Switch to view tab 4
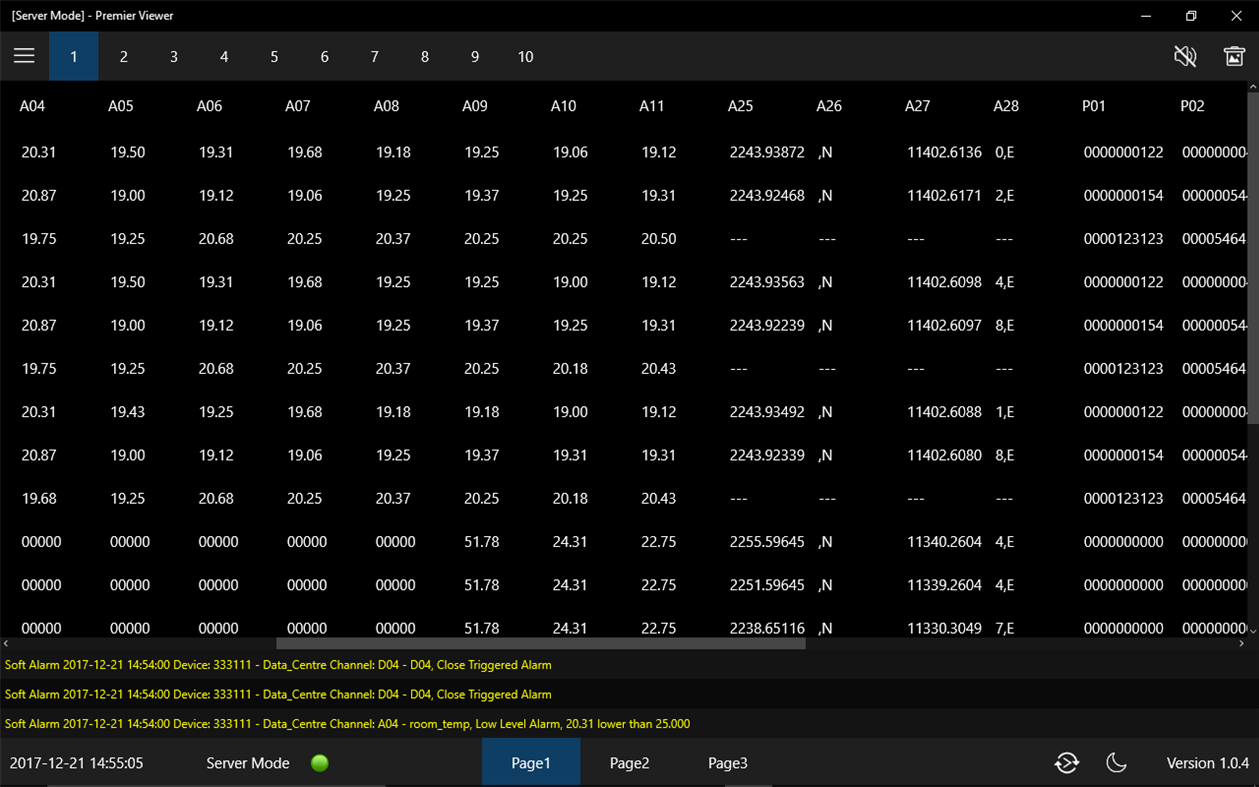This screenshot has height=787, width=1259. 224,56
